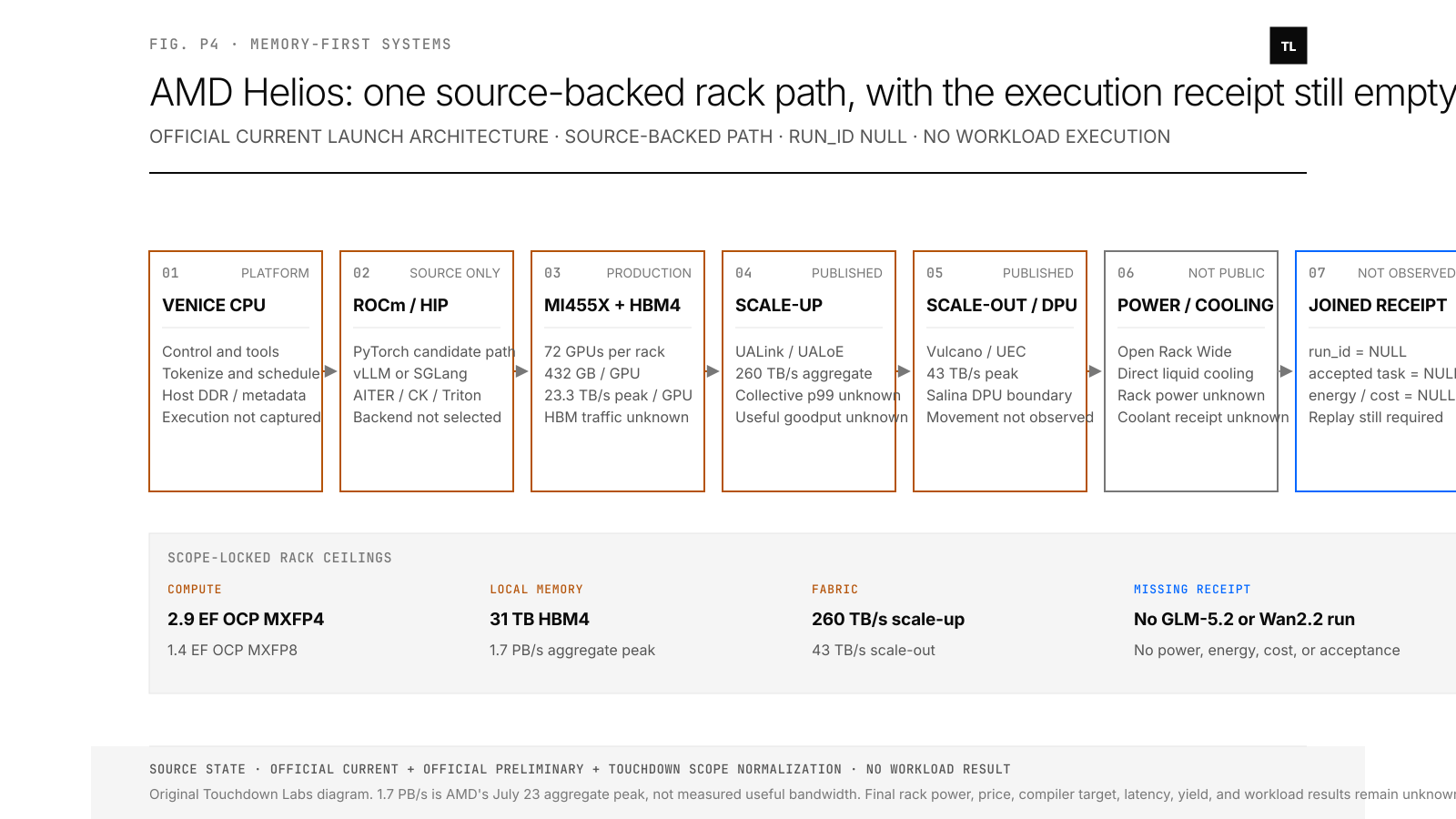The height and width of the screenshot is (819, 1456).
Task: Click the arrow between ROCm and MI455X cards
Action: 522,371
